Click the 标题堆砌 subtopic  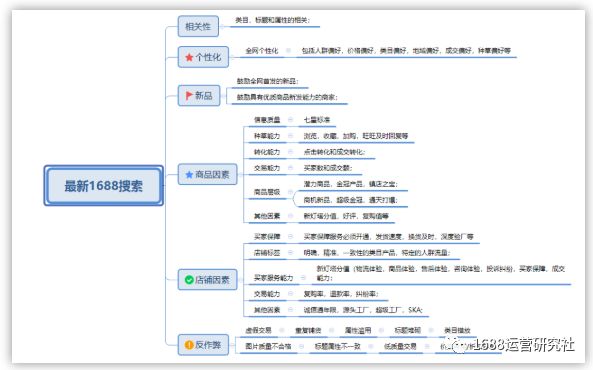[407, 331]
